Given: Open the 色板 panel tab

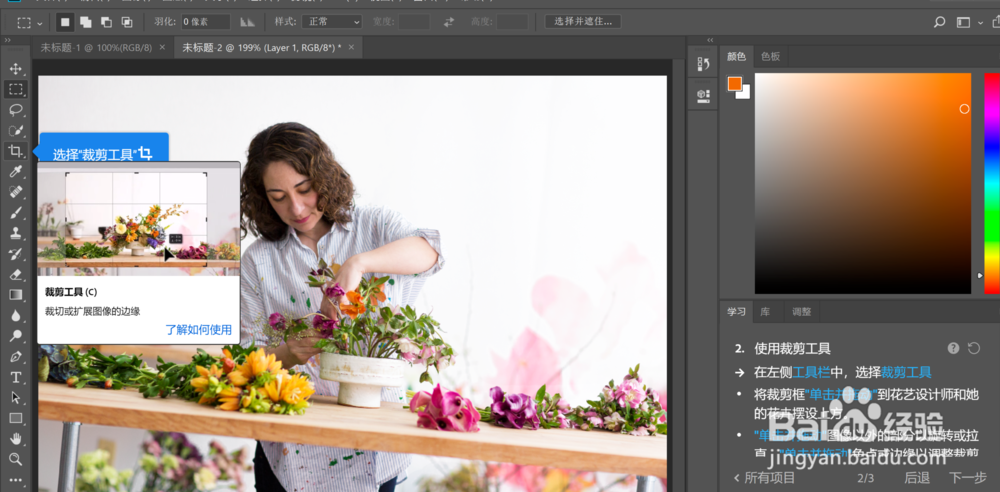Looking at the screenshot, I should (x=770, y=57).
